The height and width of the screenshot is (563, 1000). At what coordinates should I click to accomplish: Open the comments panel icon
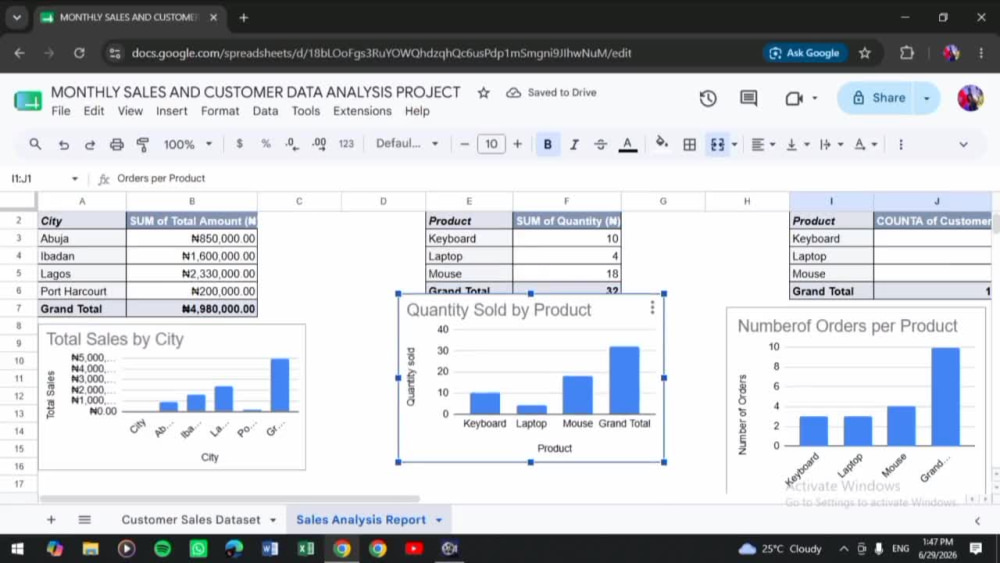748,98
